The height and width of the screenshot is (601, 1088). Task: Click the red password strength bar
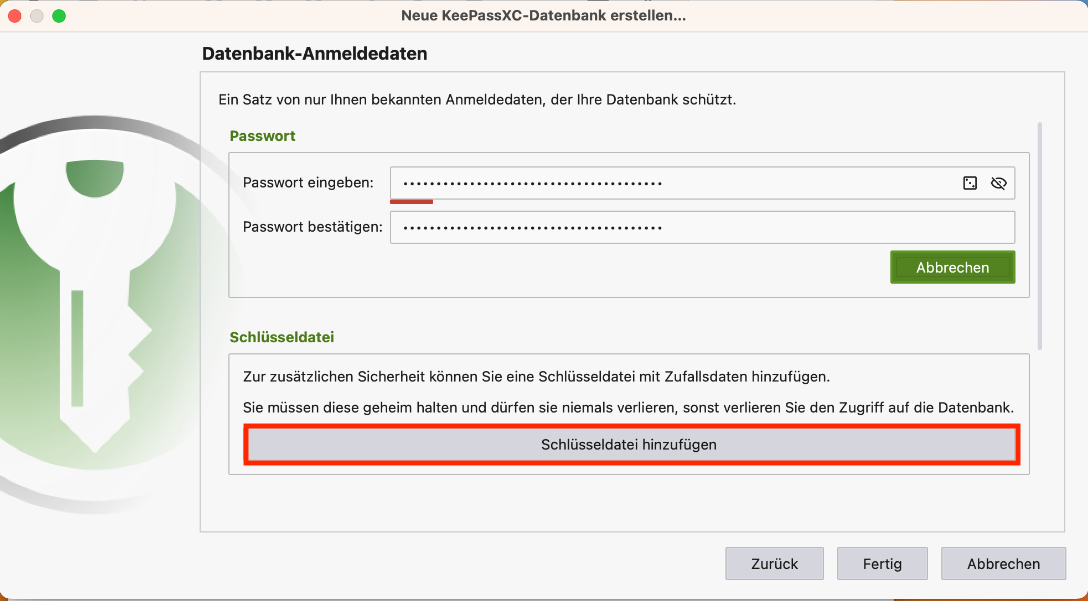coord(411,201)
